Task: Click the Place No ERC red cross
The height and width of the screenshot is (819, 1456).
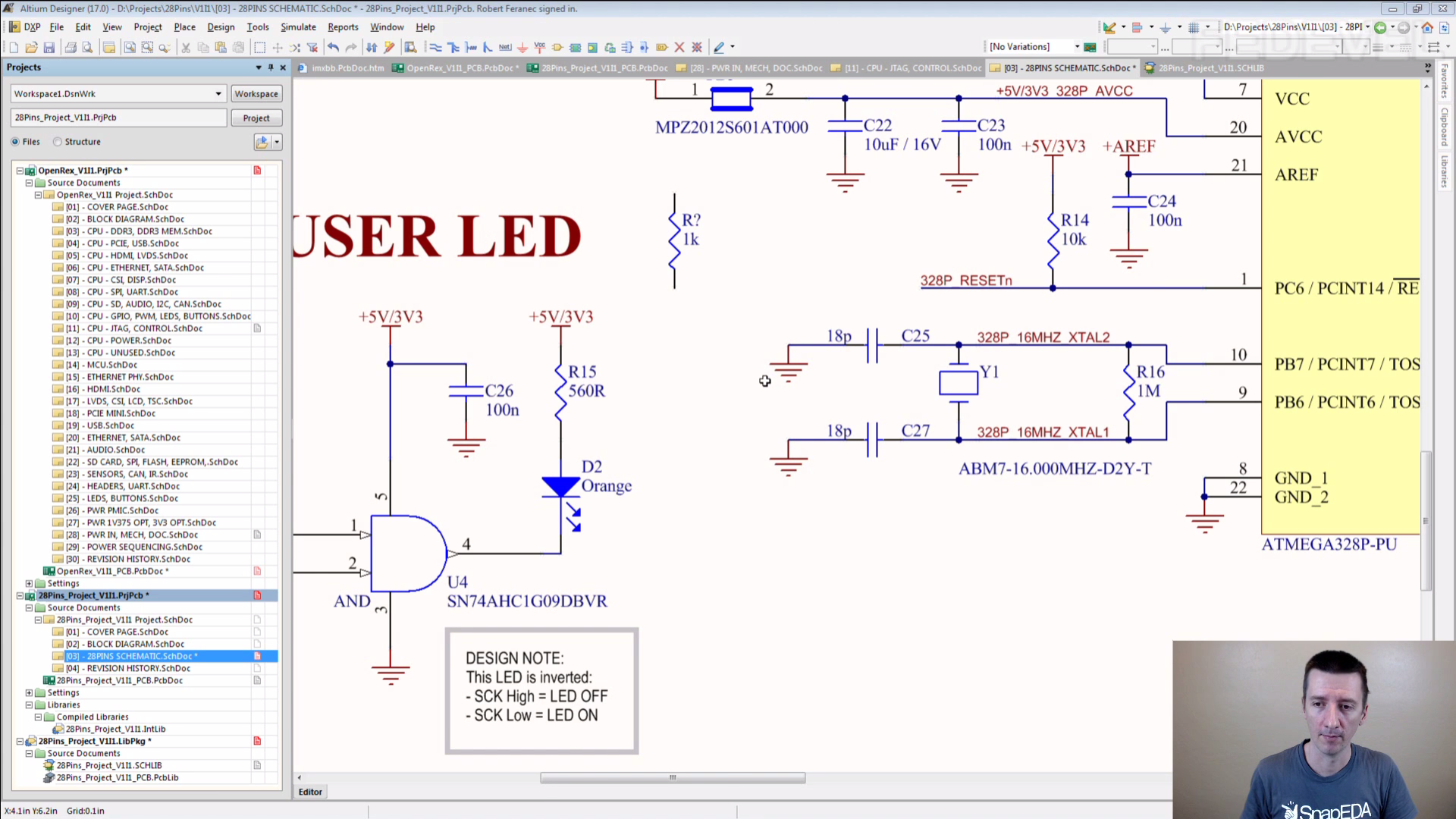Action: pyautogui.click(x=679, y=47)
